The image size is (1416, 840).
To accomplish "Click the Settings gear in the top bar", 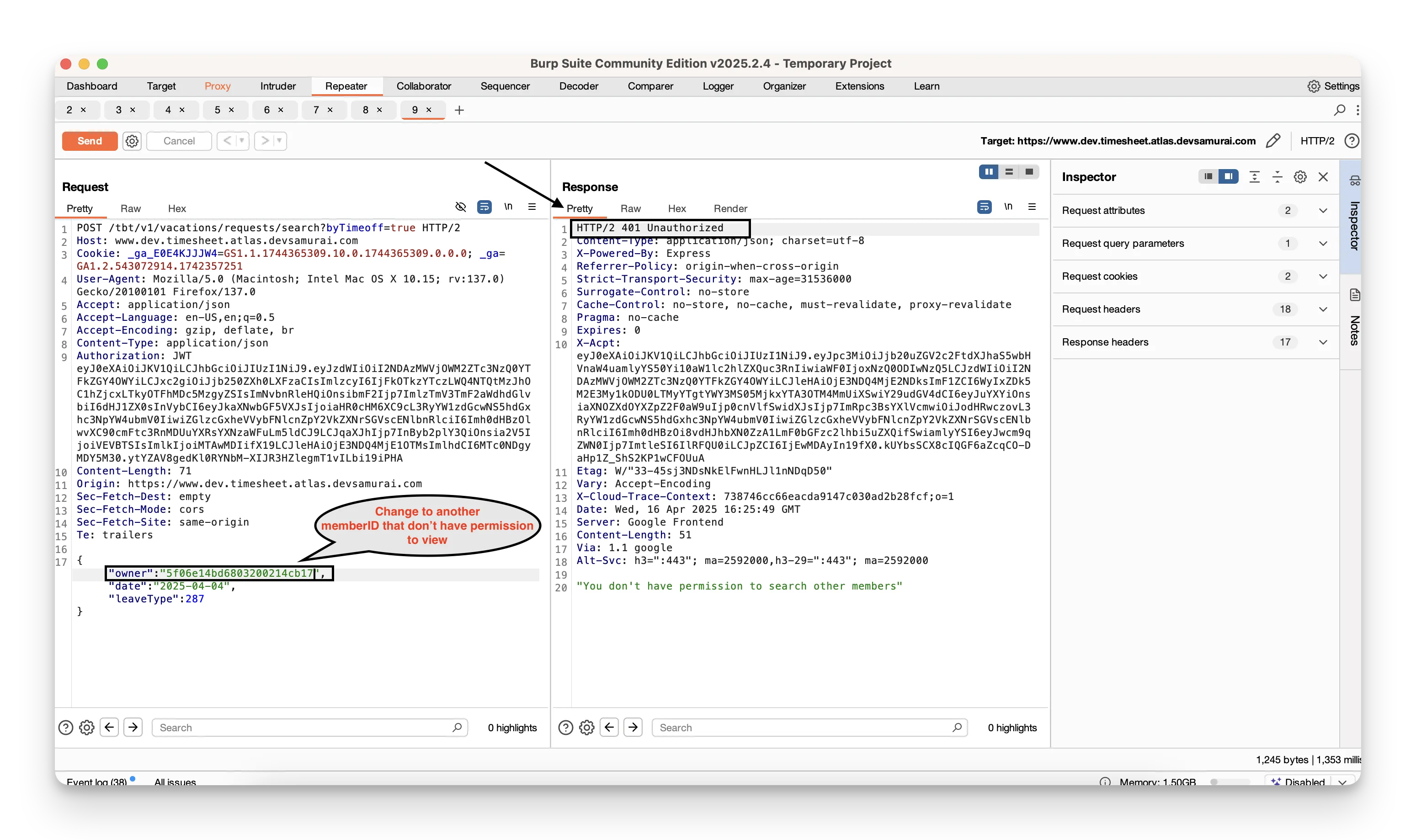I will [1314, 86].
